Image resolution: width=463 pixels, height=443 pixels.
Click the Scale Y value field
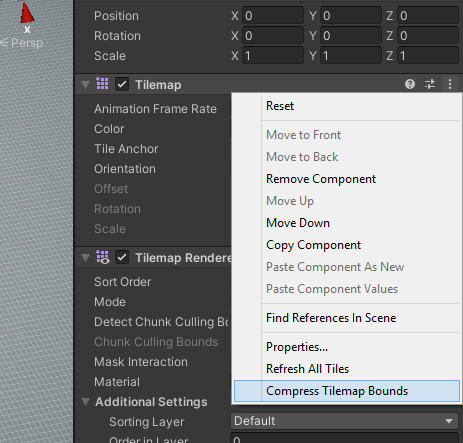point(351,56)
